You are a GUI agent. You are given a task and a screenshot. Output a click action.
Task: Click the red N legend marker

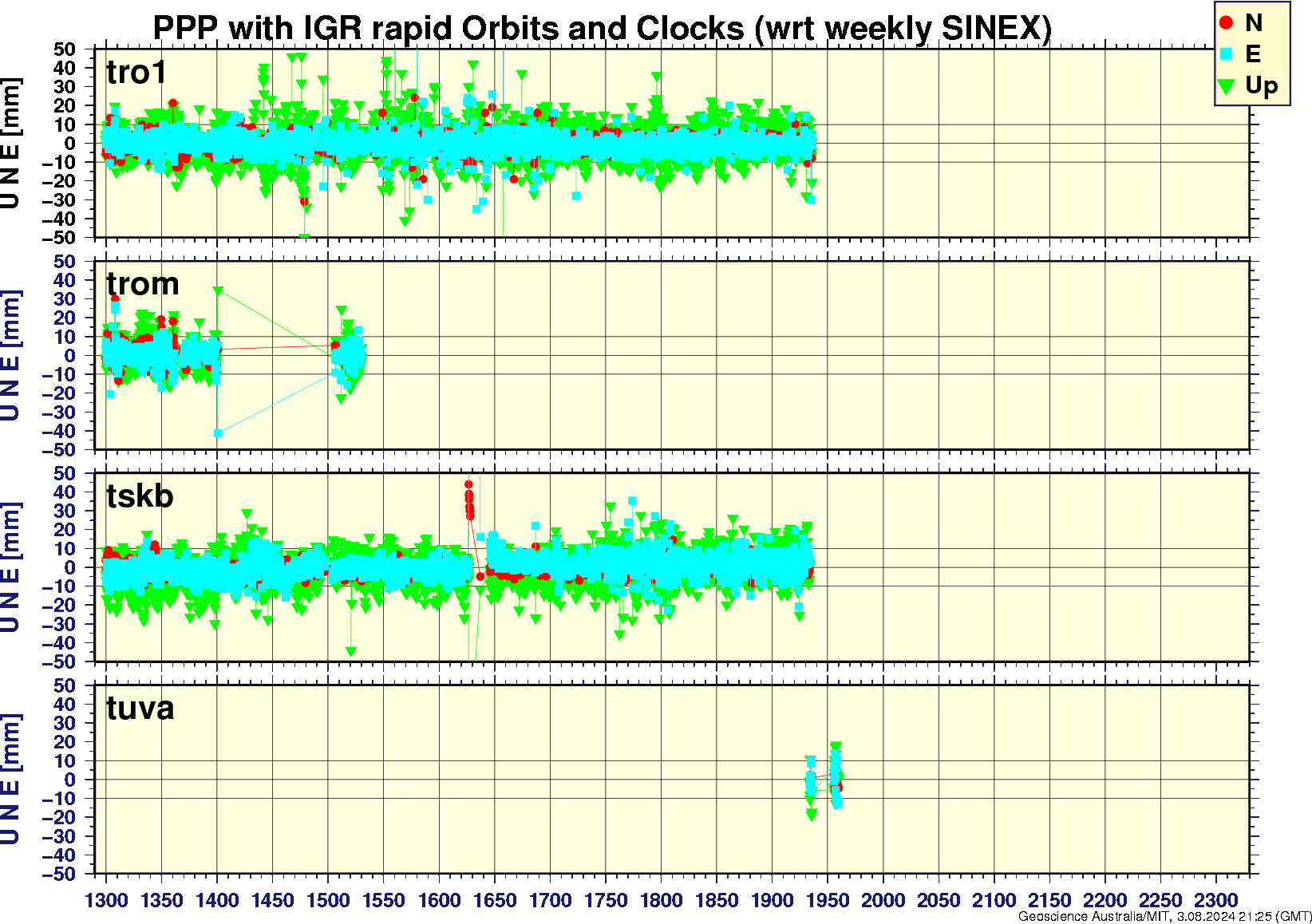[1227, 23]
